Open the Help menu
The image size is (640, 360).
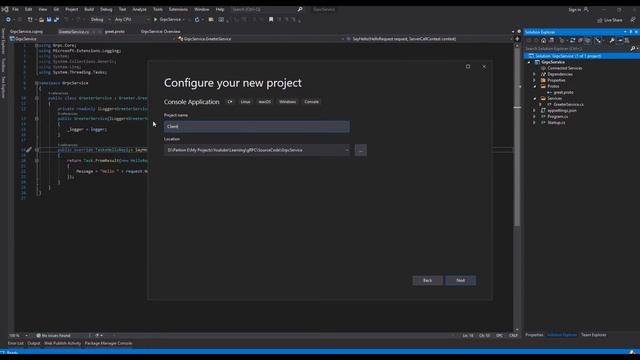coord(220,9)
